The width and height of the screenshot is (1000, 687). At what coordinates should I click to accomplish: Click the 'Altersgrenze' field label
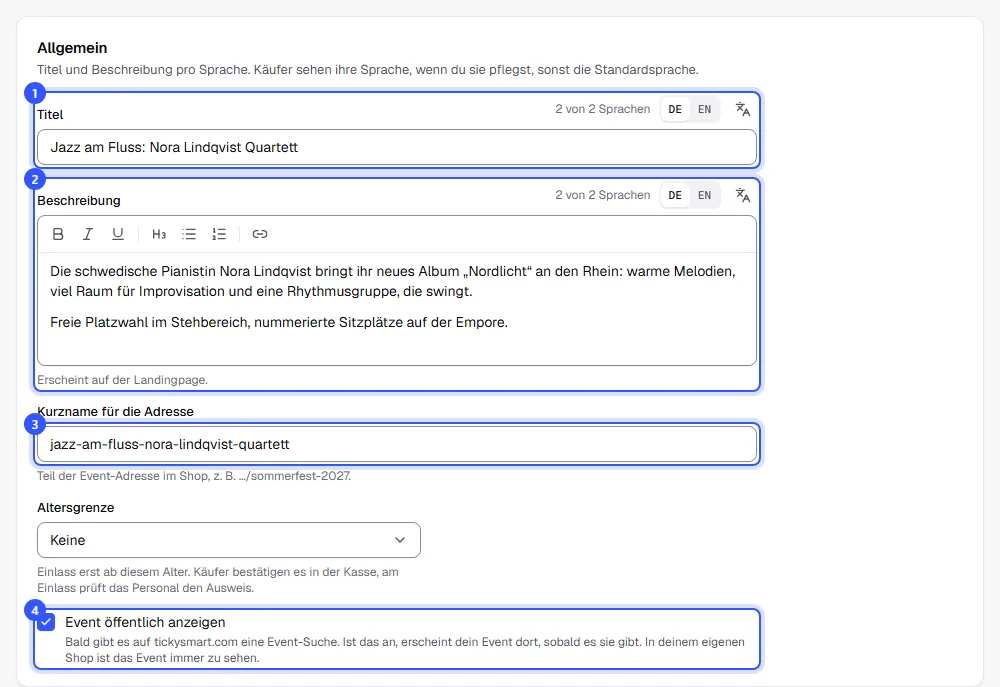(x=76, y=508)
